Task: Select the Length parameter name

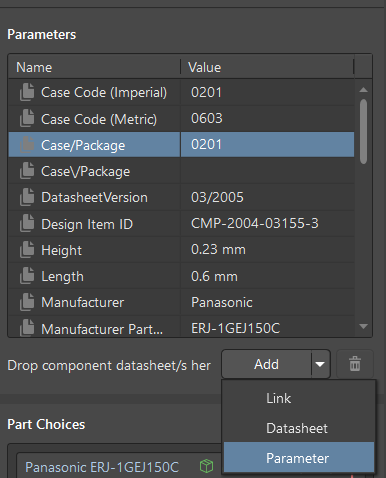Action: tap(62, 276)
